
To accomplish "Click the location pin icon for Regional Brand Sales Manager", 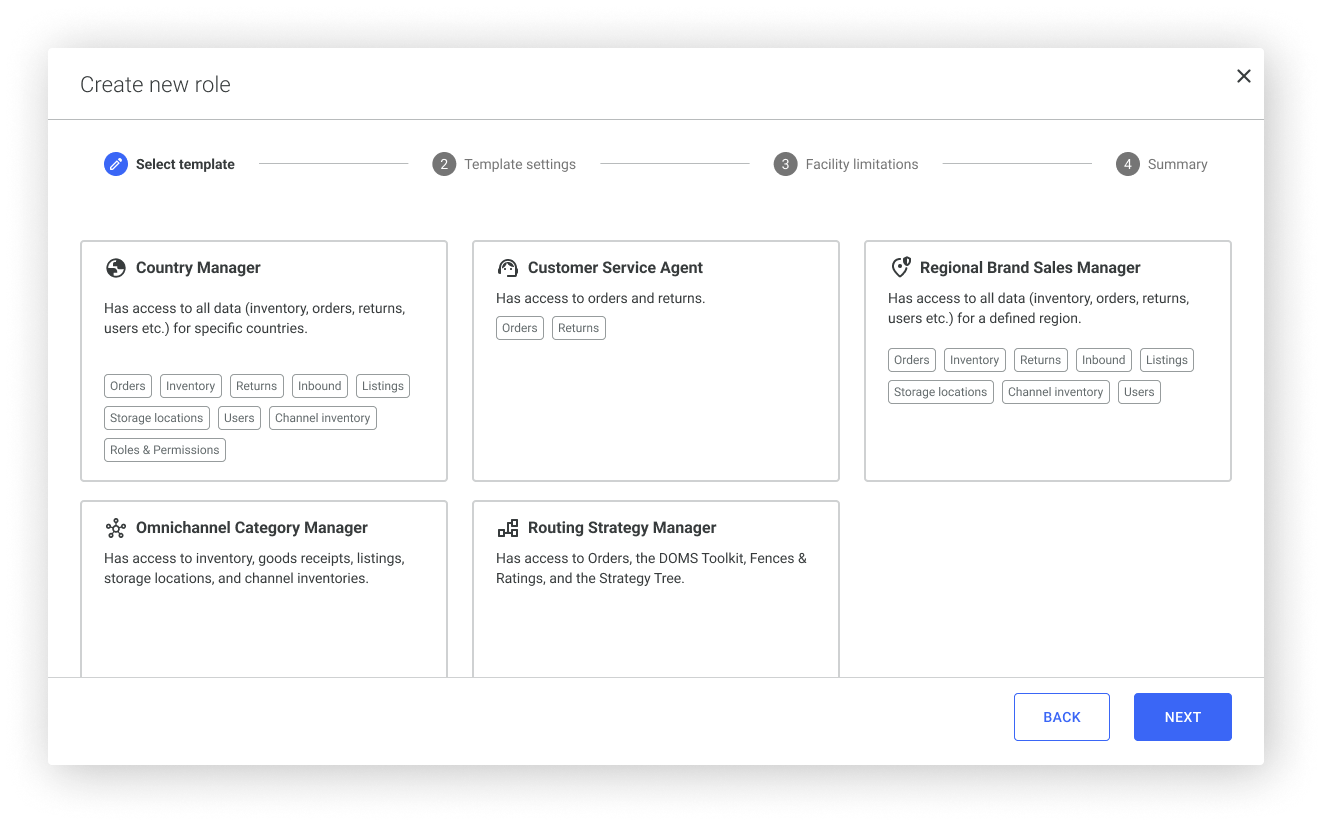I will coord(900,268).
